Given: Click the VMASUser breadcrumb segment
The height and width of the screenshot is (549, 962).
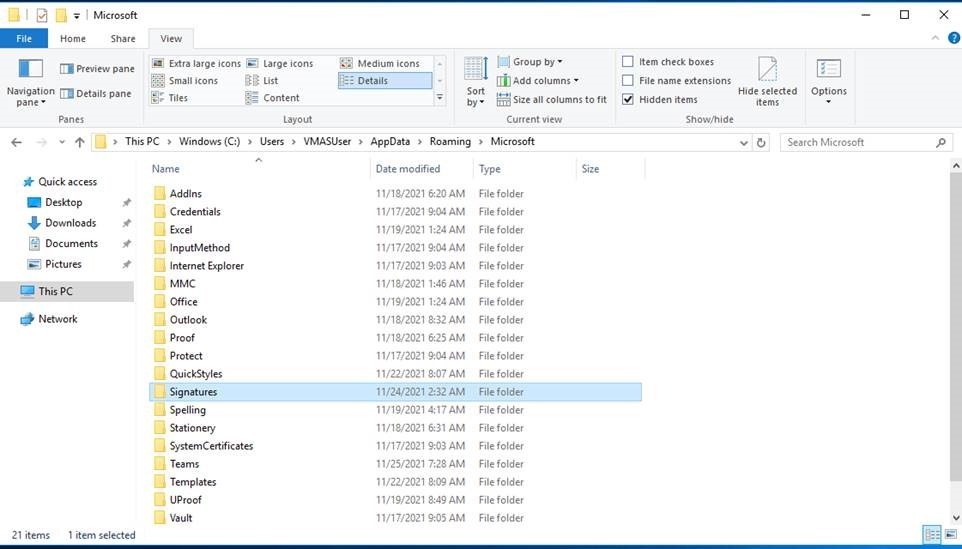Looking at the screenshot, I should [327, 141].
